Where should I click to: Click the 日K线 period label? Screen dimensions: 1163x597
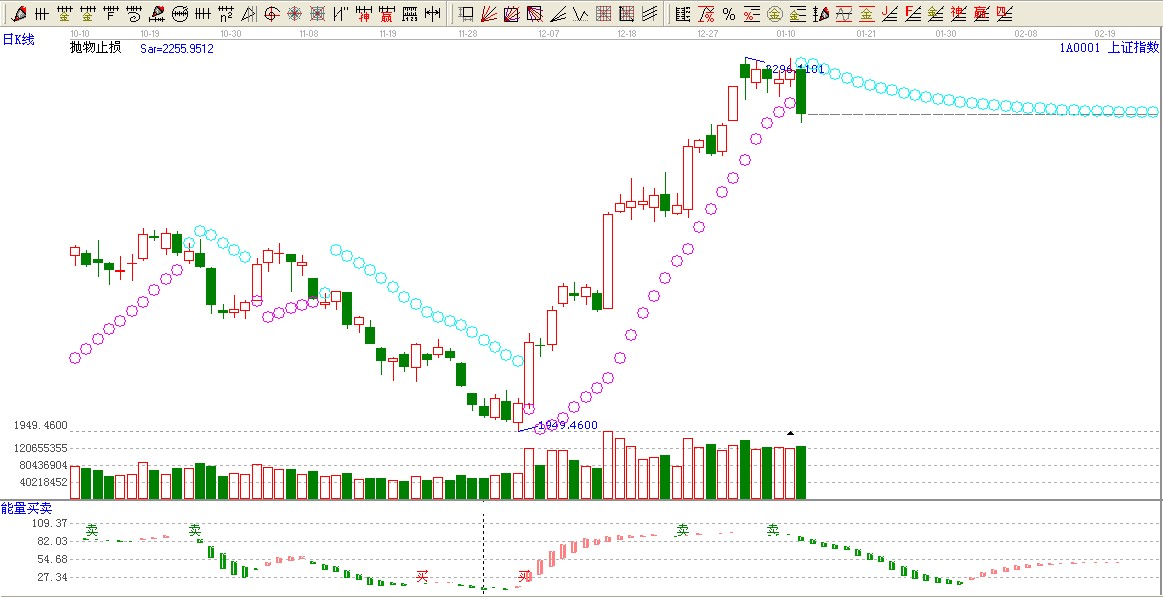19,39
